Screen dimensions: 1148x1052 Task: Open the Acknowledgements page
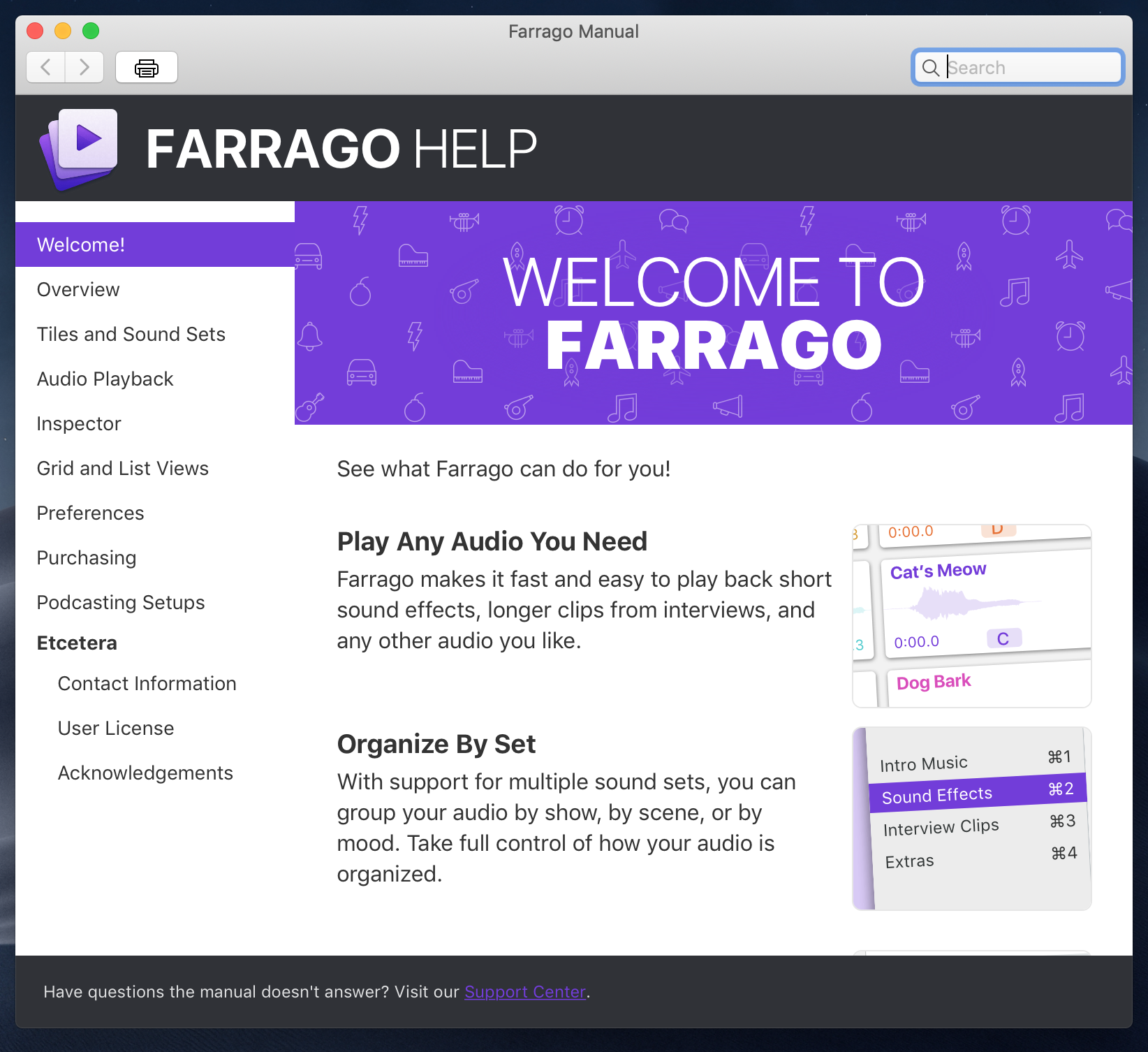145,773
